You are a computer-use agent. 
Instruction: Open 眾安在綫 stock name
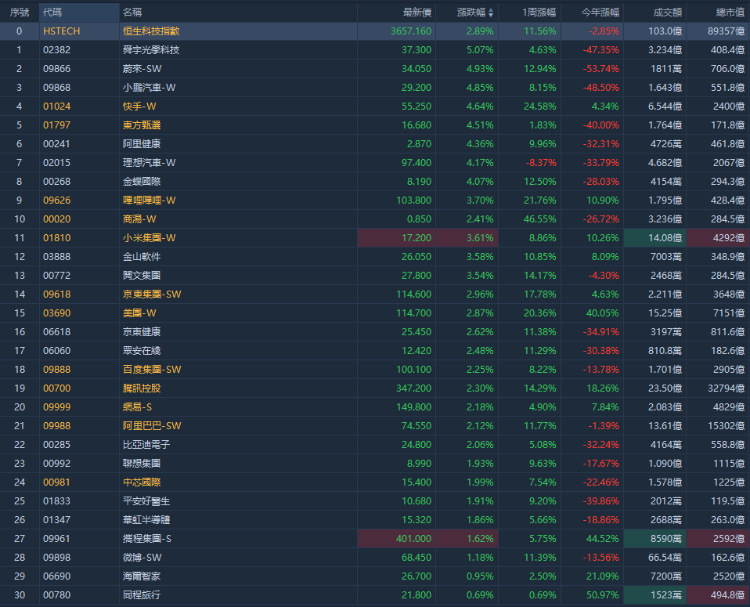point(142,351)
